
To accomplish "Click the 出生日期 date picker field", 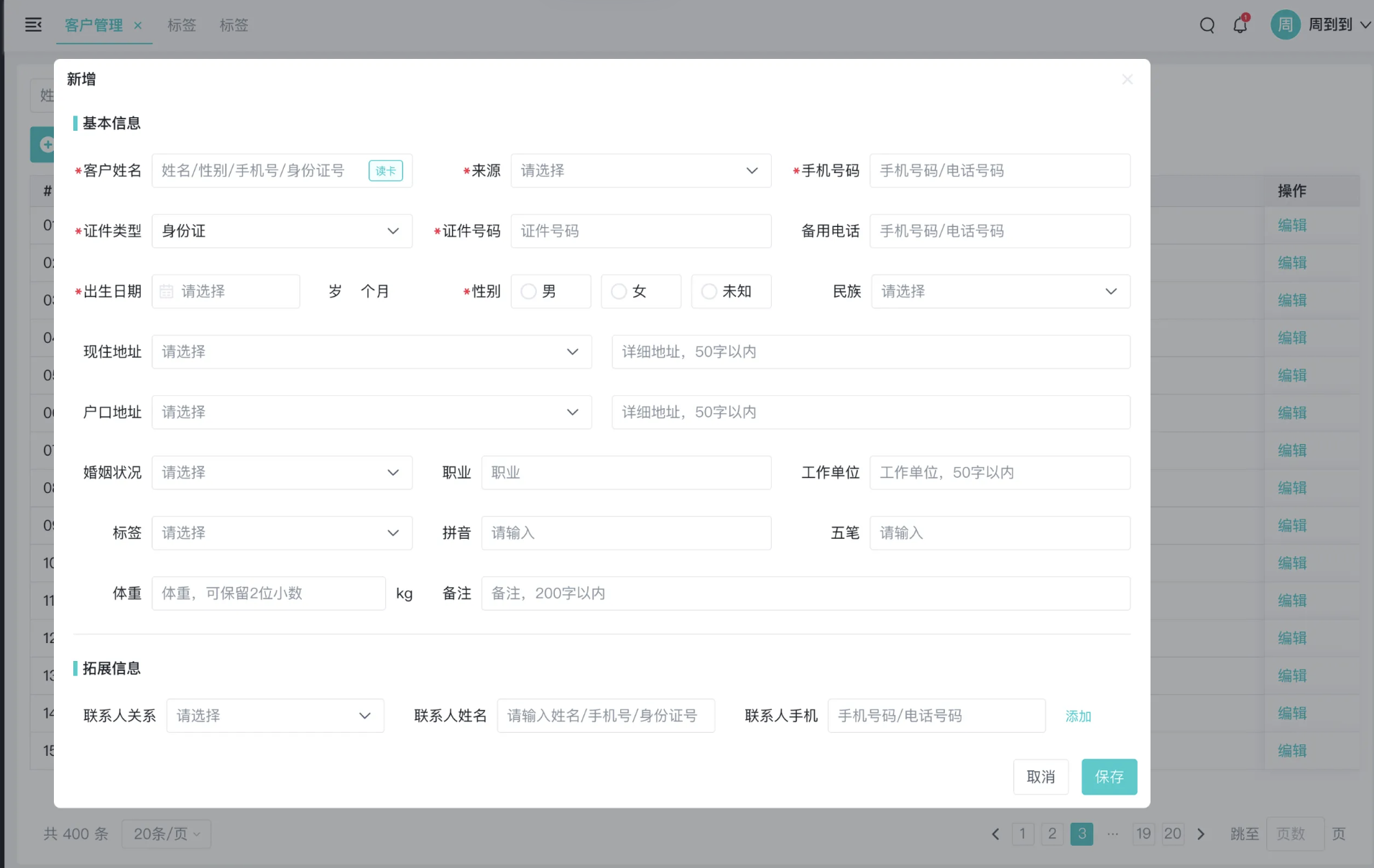I will pos(226,291).
